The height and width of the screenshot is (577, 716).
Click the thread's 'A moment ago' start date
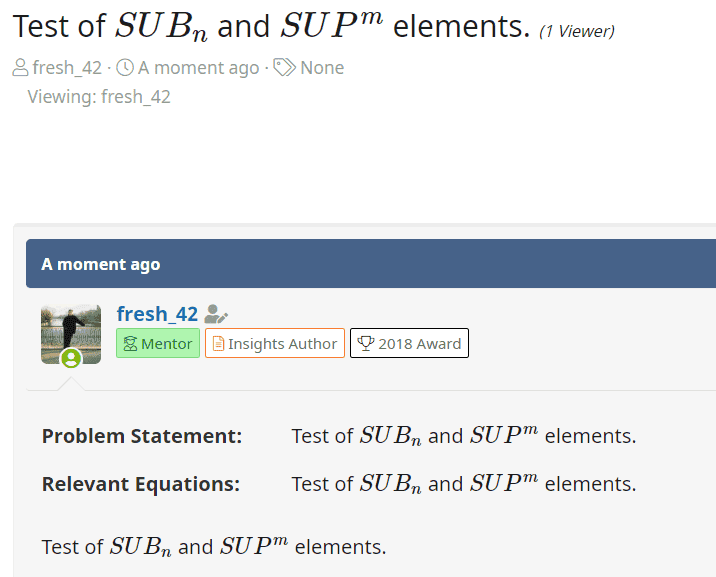[198, 68]
